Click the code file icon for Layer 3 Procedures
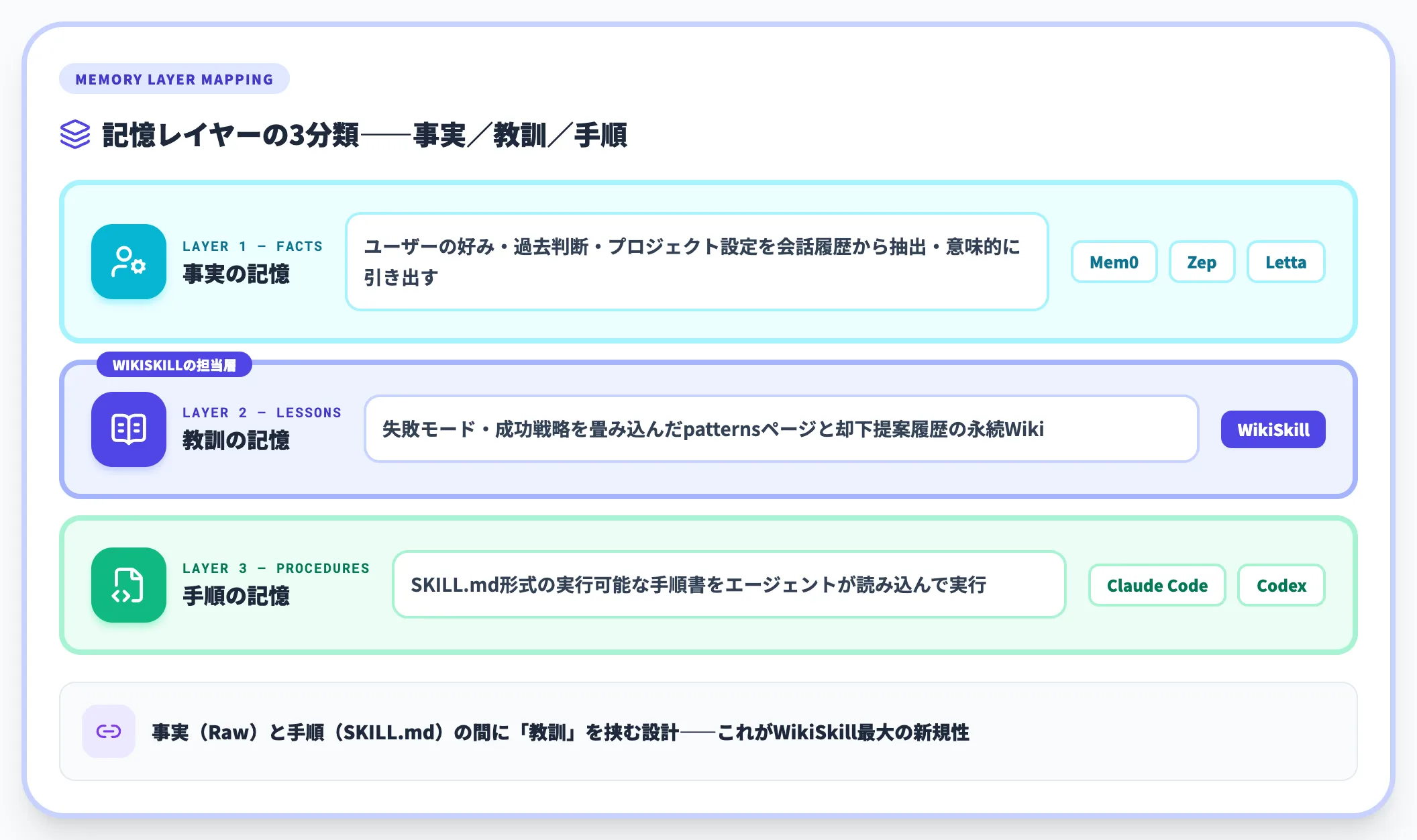1417x840 pixels. coord(129,585)
